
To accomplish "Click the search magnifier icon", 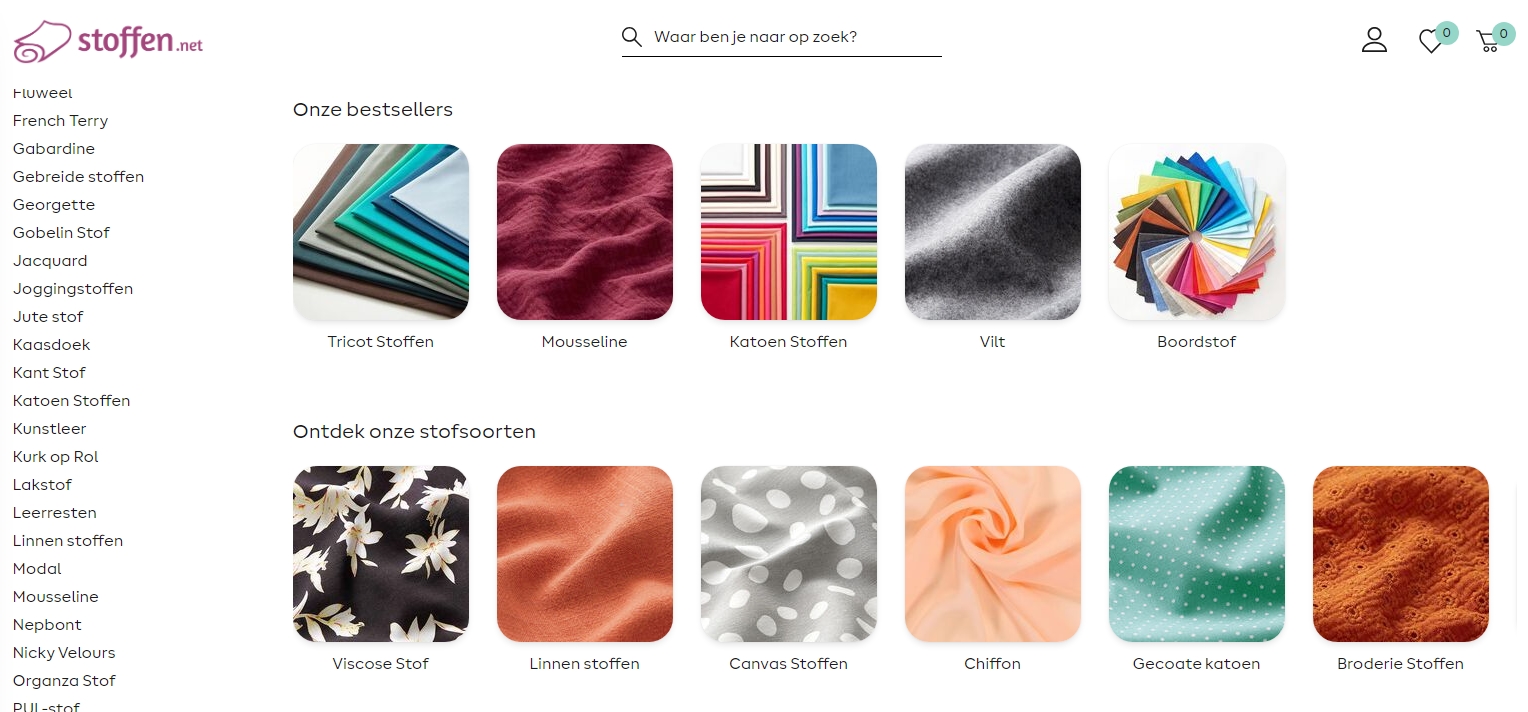I will point(631,37).
